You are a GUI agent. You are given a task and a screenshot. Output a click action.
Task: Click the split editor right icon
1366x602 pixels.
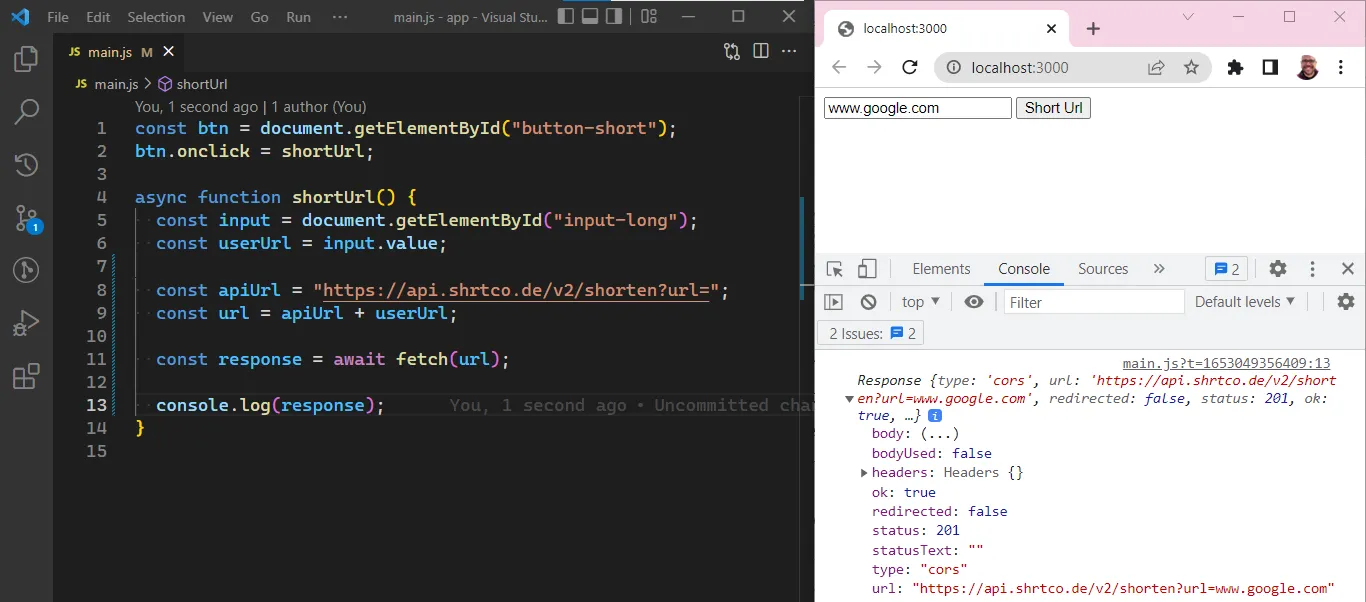(761, 51)
